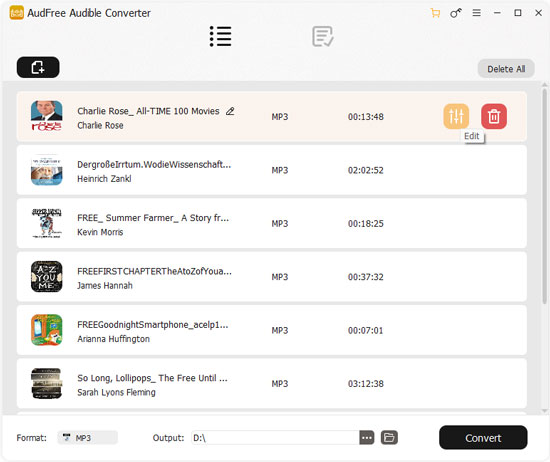Image resolution: width=550 pixels, height=462 pixels.
Task: Click MP3 format in Heinrich Zankl row
Action: coord(280,170)
